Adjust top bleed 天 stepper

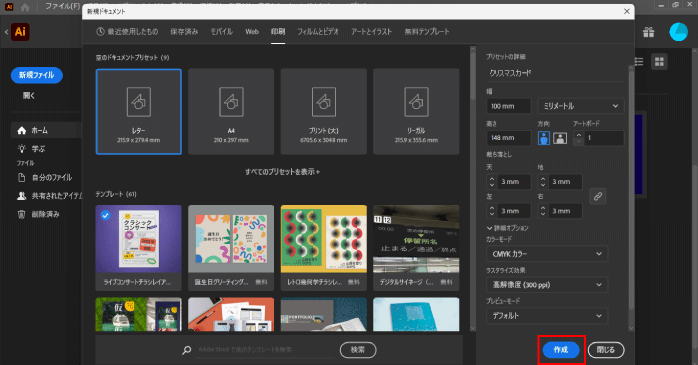491,182
